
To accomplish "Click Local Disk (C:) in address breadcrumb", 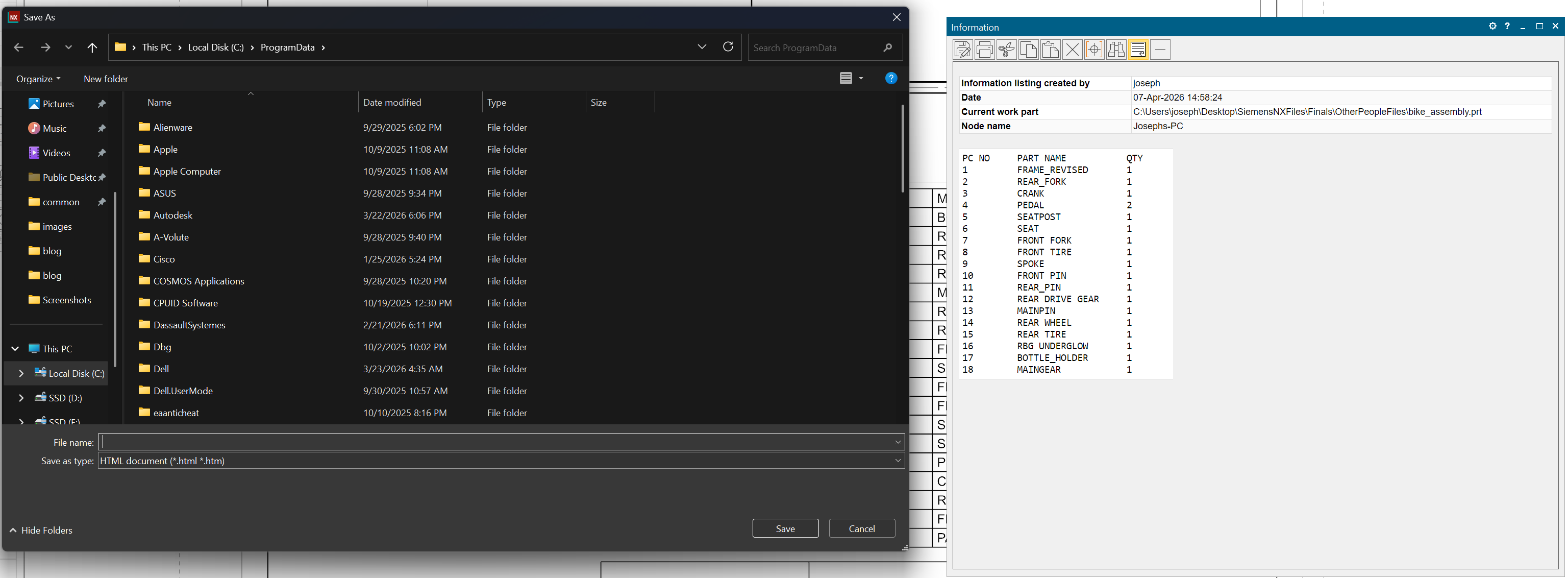I will coord(215,47).
